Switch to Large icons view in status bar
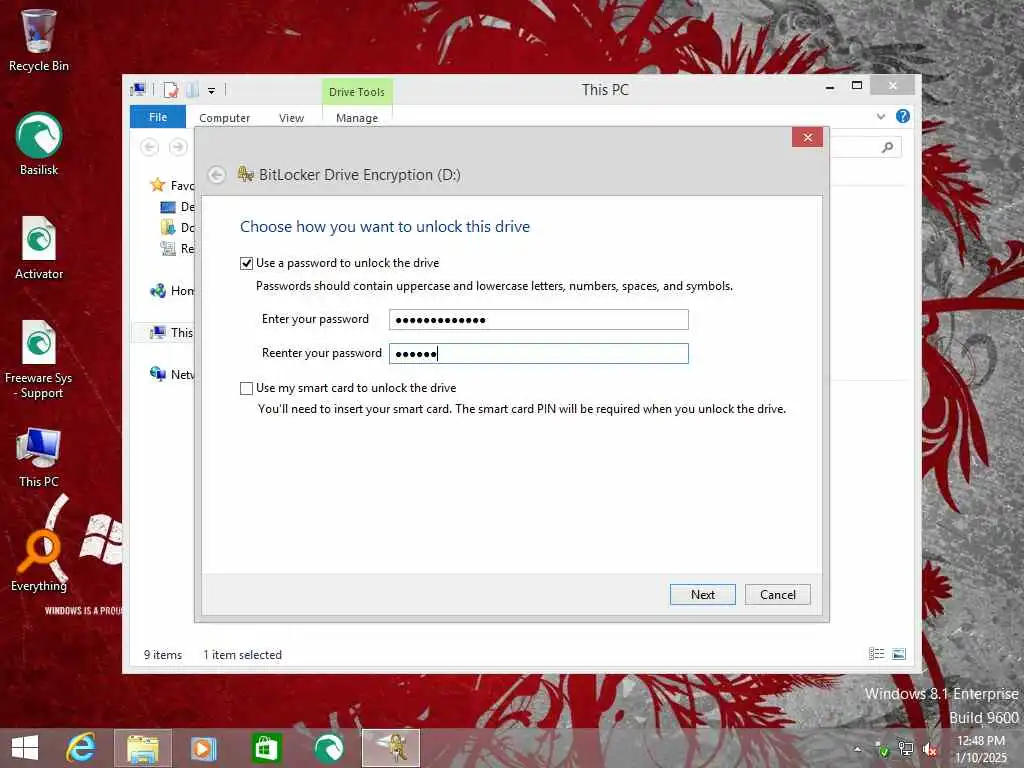Image resolution: width=1024 pixels, height=768 pixels. click(899, 654)
